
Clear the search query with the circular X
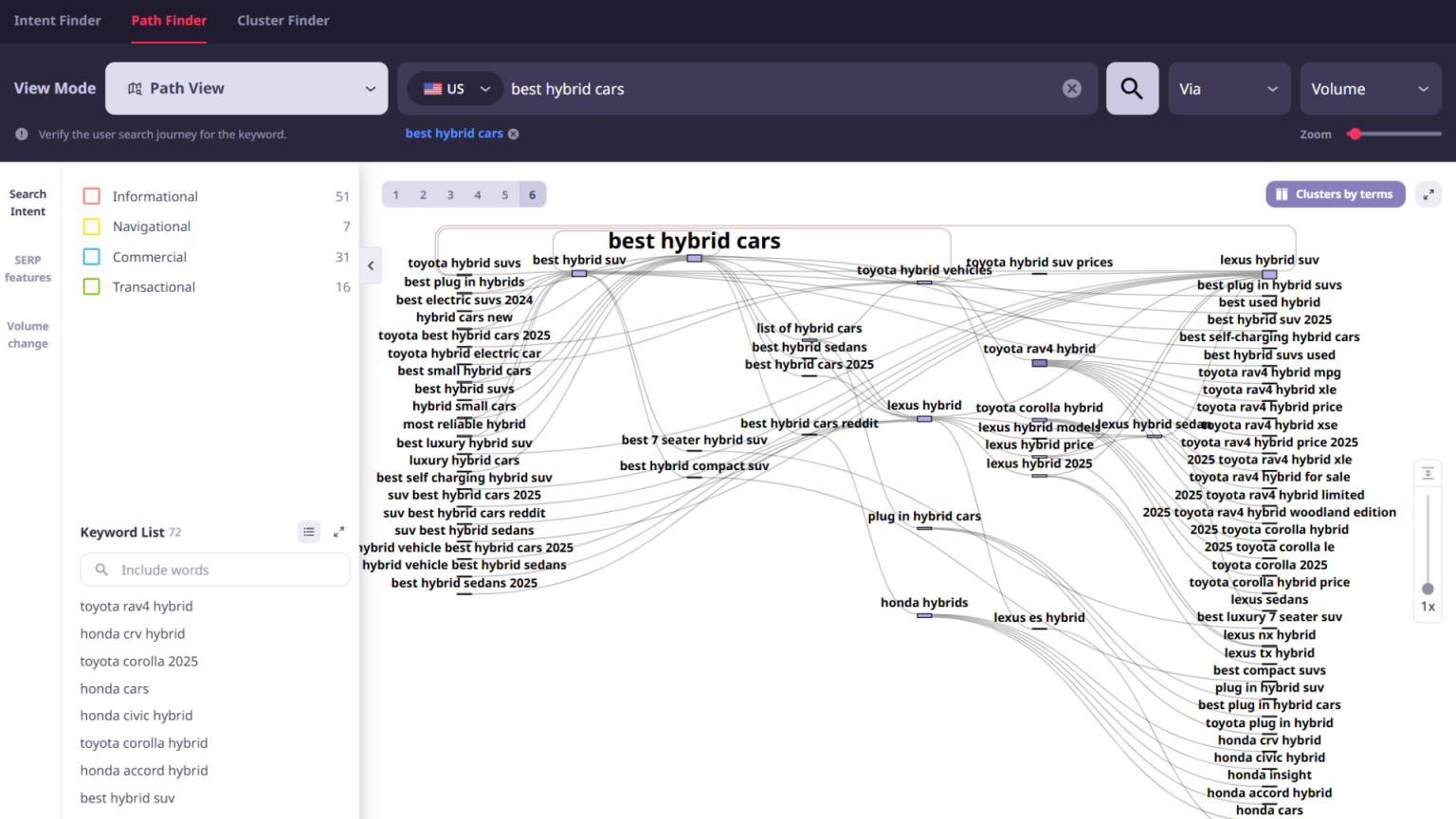point(1072,88)
